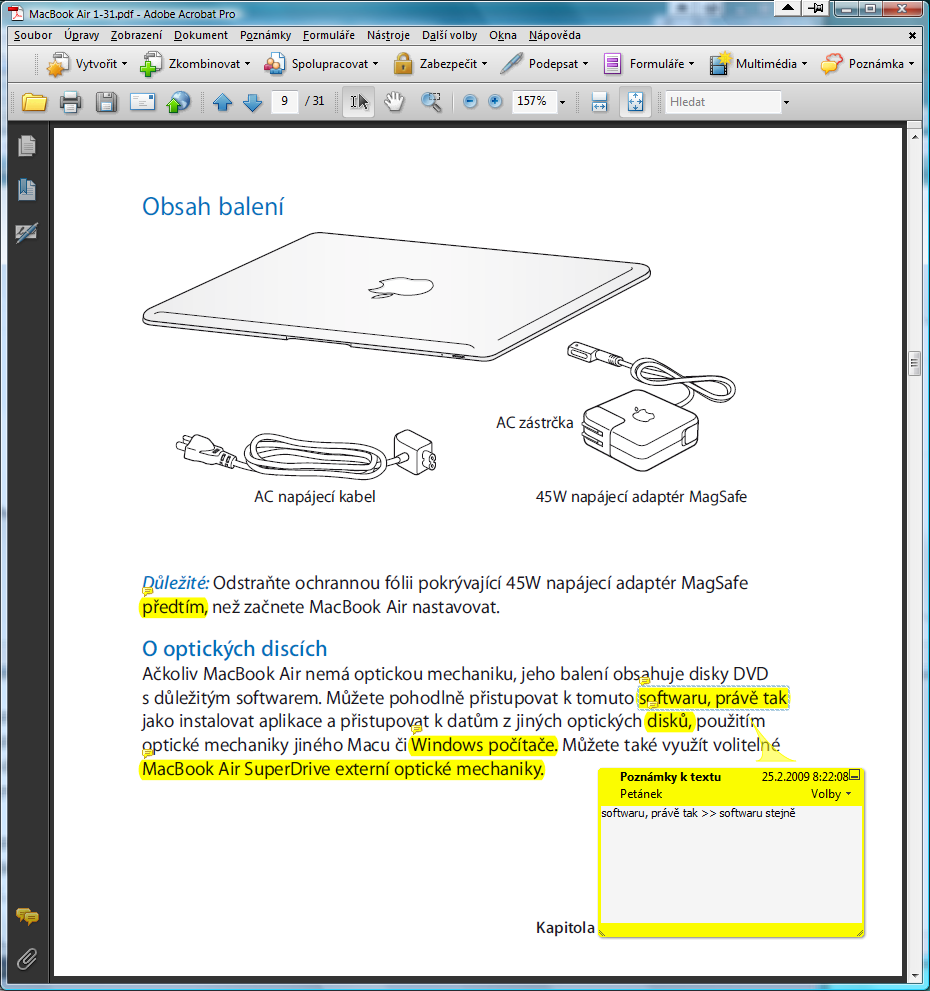This screenshot has height=991, width=930.
Task: Click the Save floppy disk icon
Action: click(x=106, y=102)
